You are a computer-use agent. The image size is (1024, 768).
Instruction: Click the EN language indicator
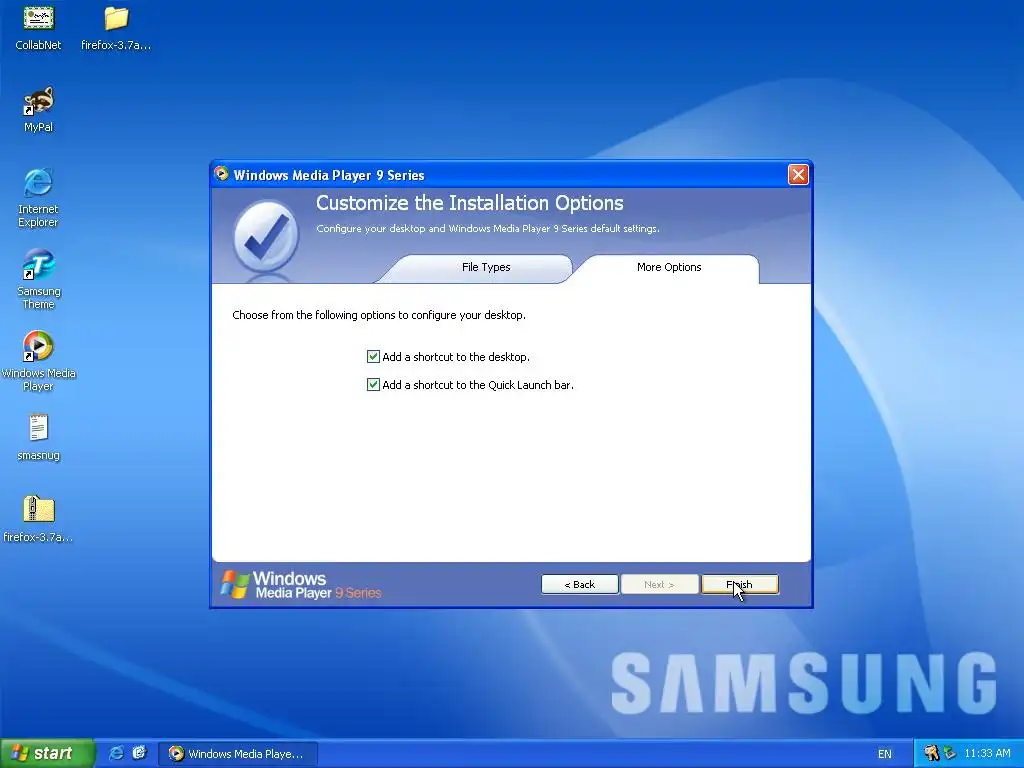[x=884, y=754]
